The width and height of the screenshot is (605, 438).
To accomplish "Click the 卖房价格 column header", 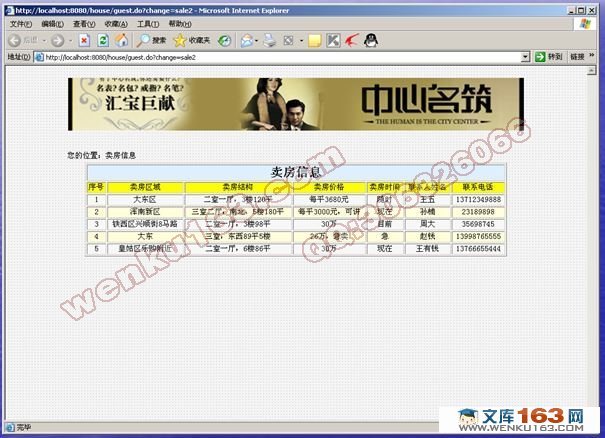I will click(x=329, y=187).
